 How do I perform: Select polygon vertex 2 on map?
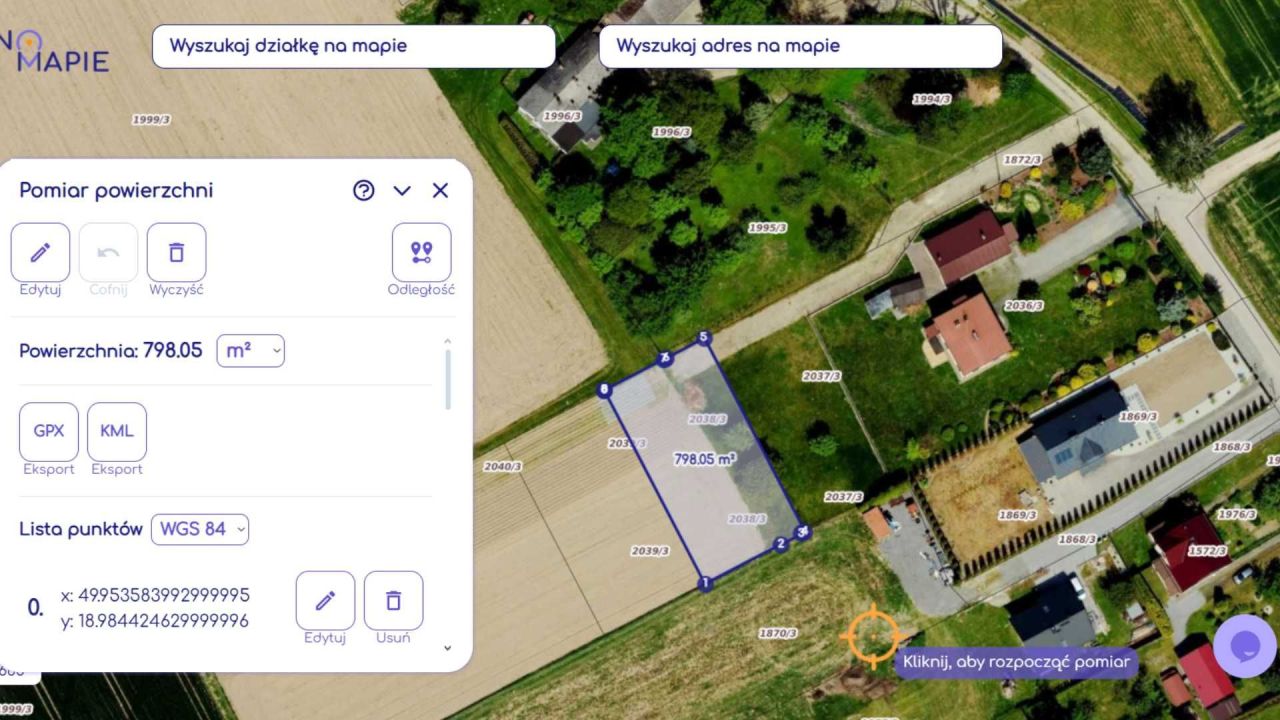click(781, 544)
